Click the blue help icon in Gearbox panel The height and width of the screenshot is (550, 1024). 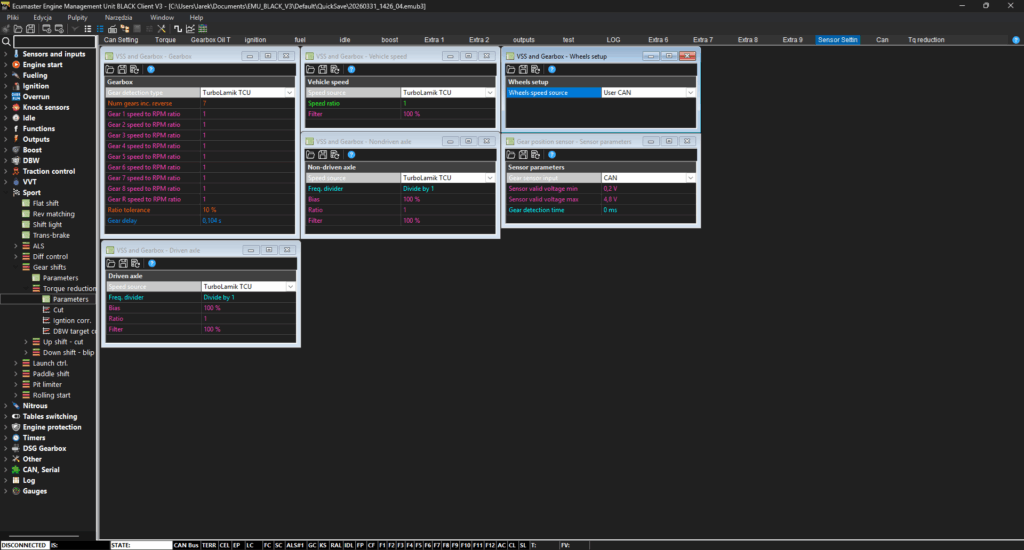pos(150,69)
